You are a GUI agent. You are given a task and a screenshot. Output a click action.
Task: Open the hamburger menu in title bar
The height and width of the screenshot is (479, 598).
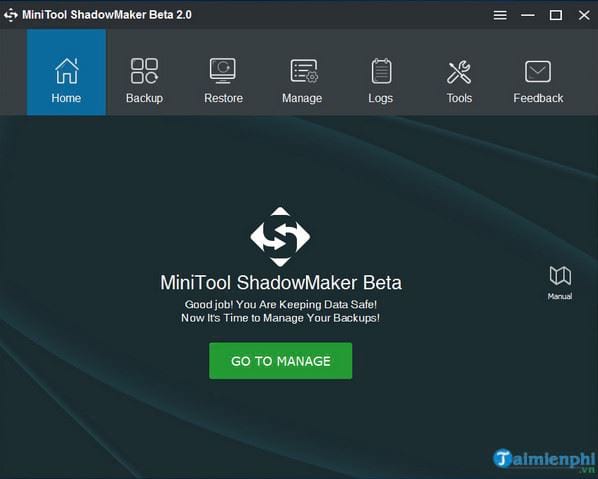click(500, 15)
